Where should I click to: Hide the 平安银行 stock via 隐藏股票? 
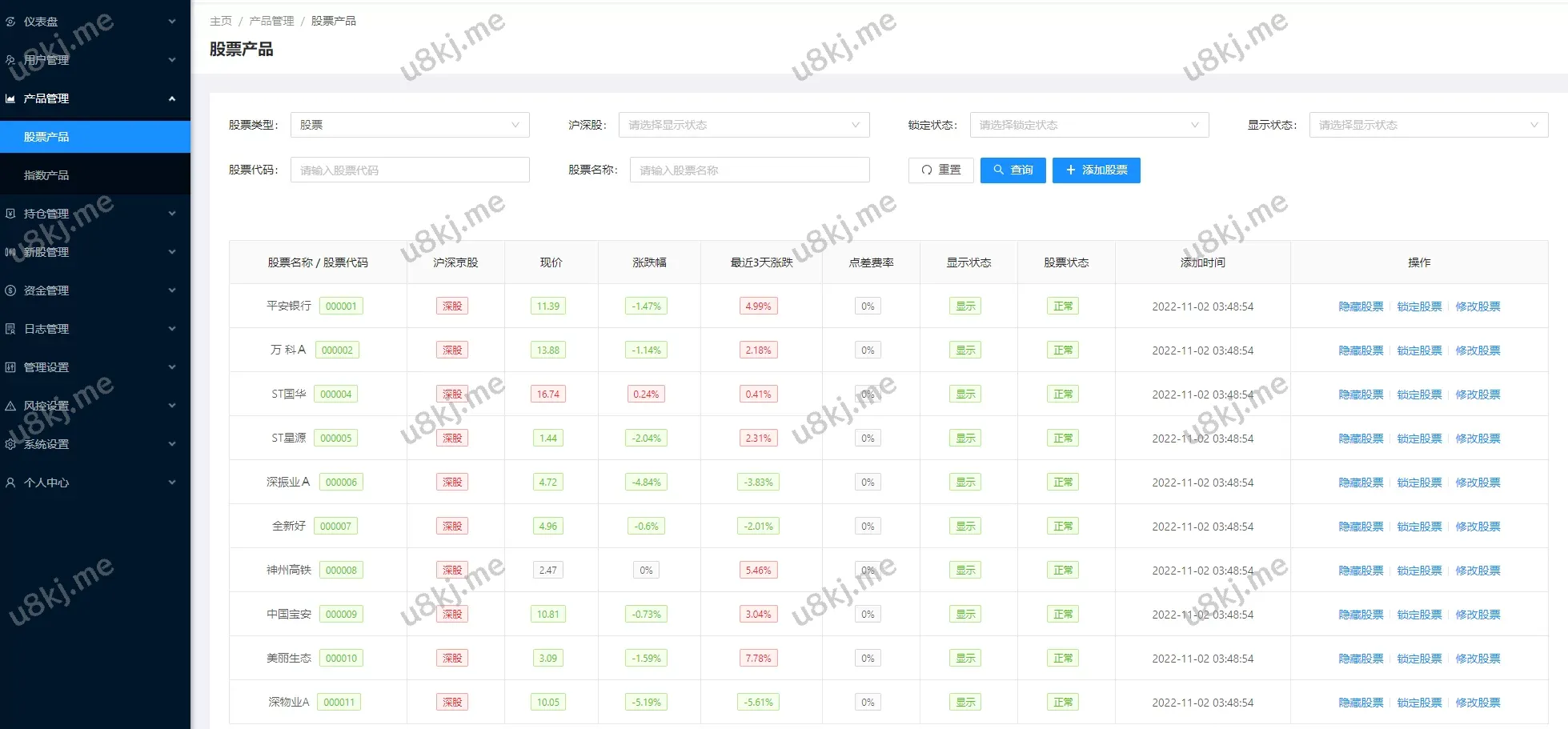click(x=1361, y=306)
